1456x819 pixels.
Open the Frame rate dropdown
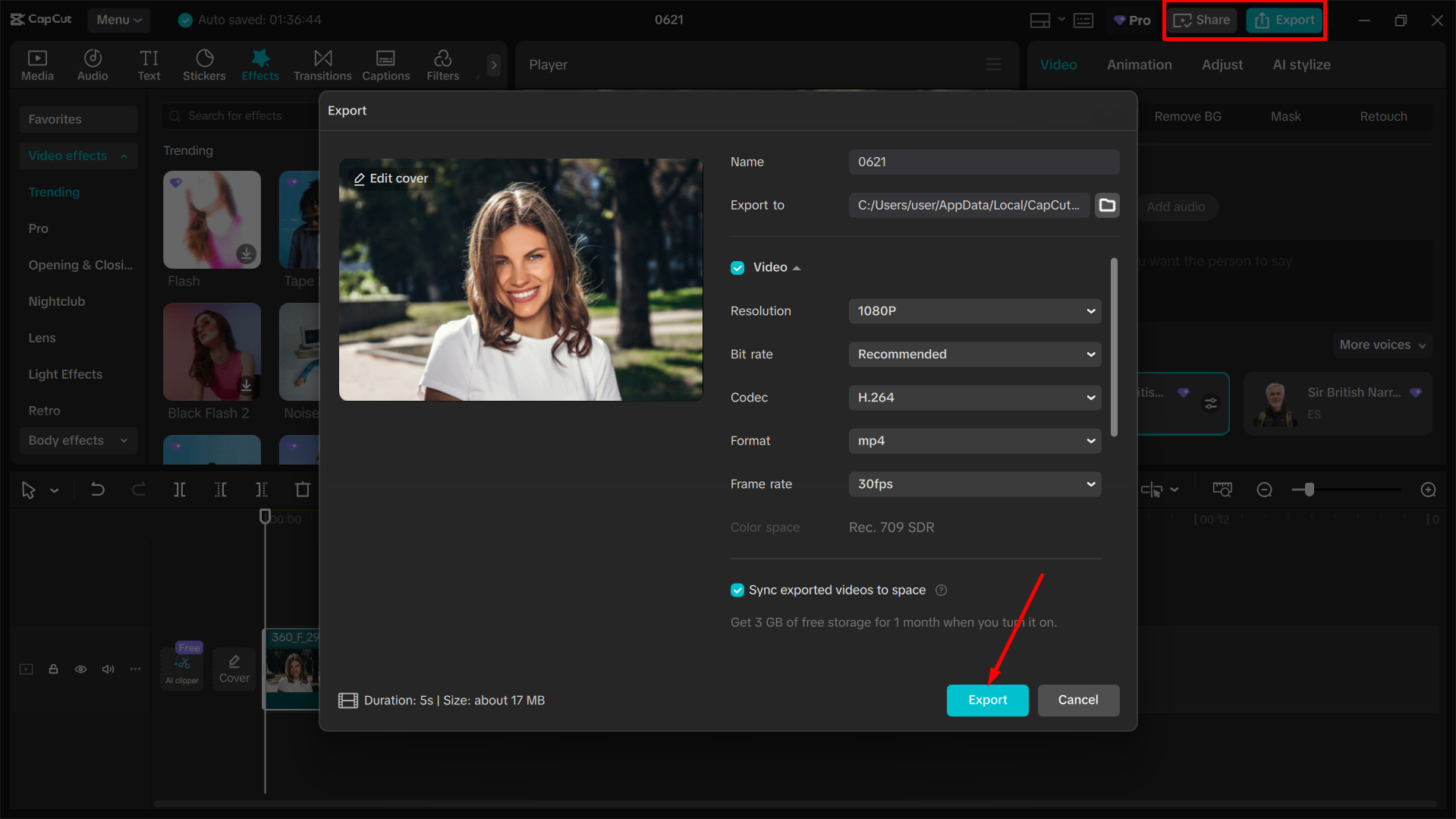[974, 484]
